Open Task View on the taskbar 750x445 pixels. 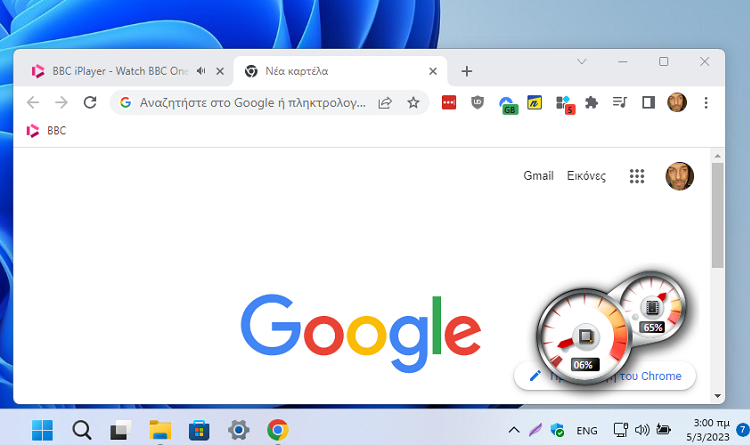click(x=121, y=430)
